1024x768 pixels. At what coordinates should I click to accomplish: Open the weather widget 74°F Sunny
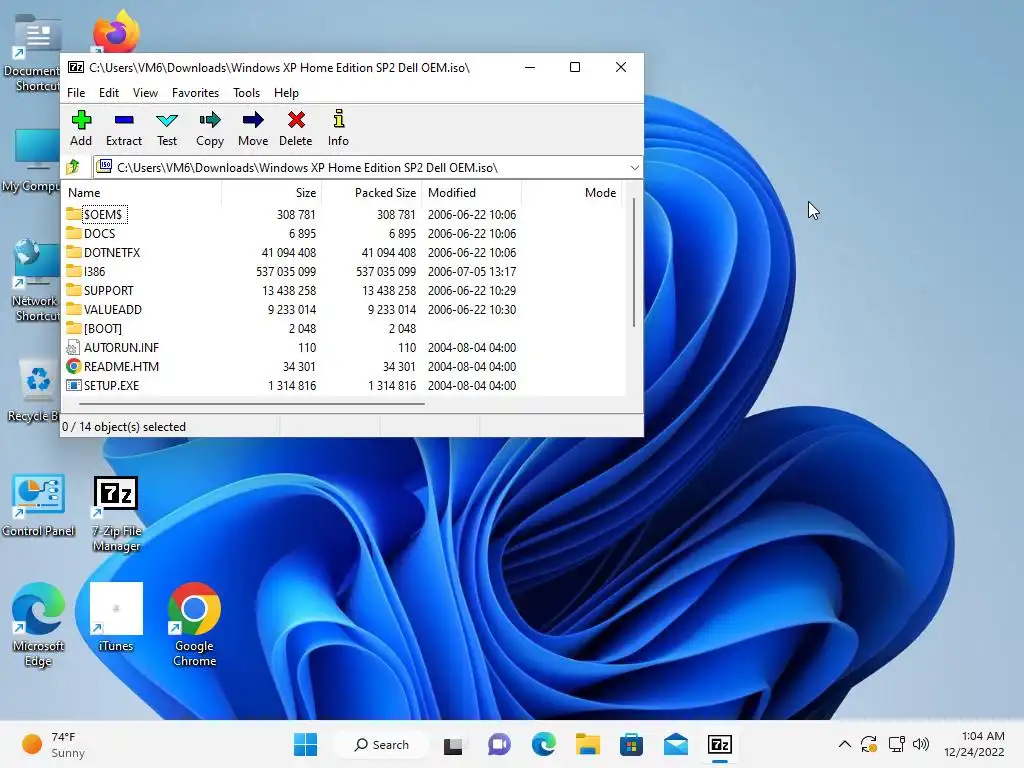(x=54, y=744)
